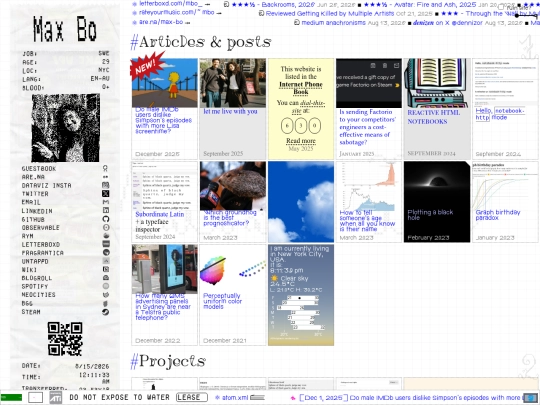This screenshot has width=540, height=405.
Task: Open the Avatar: Fire and Ash review
Action: pyautogui.click(x=420, y=4)
